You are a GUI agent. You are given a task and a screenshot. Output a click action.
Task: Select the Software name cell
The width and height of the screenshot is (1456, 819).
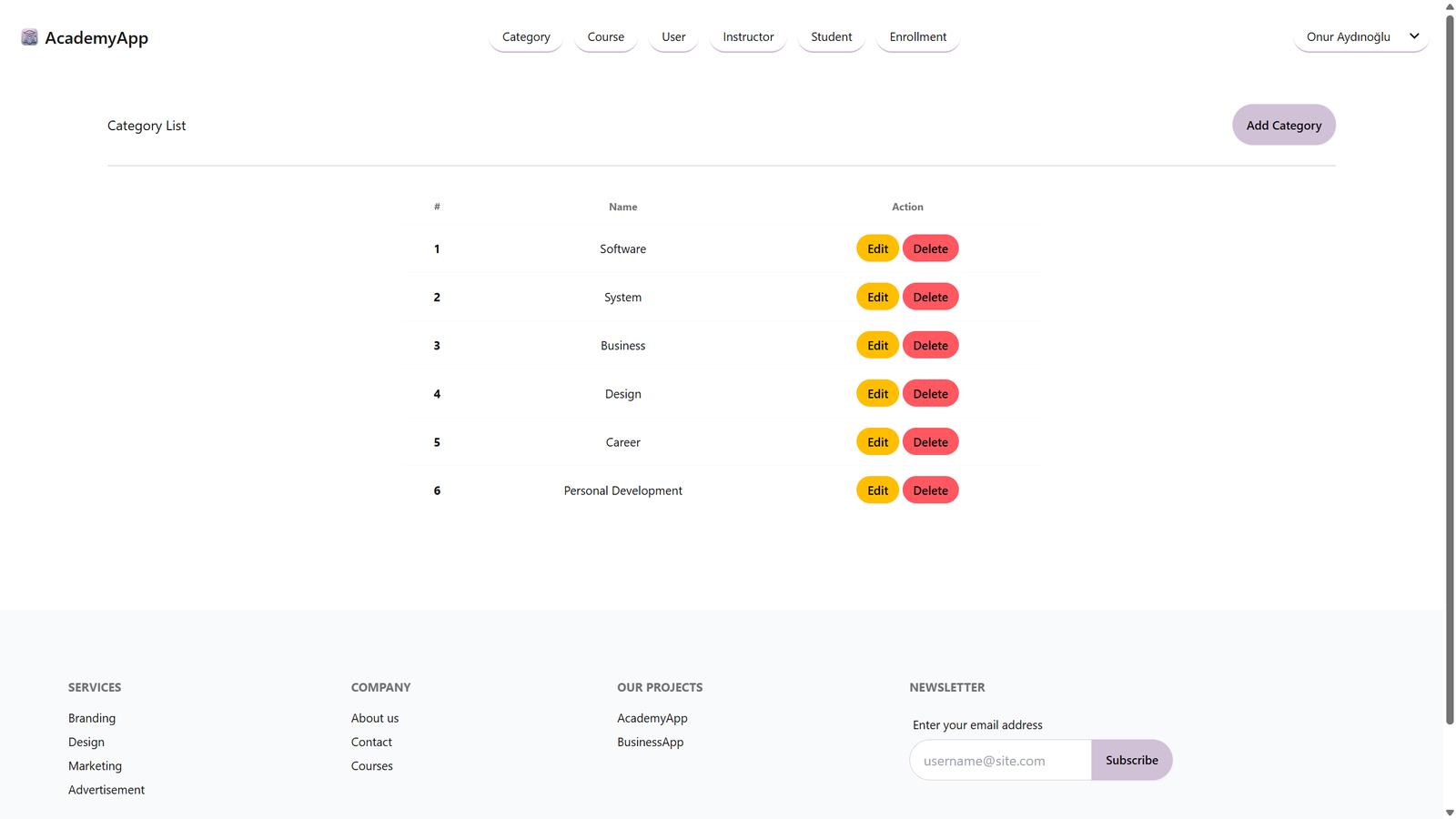[x=622, y=248]
